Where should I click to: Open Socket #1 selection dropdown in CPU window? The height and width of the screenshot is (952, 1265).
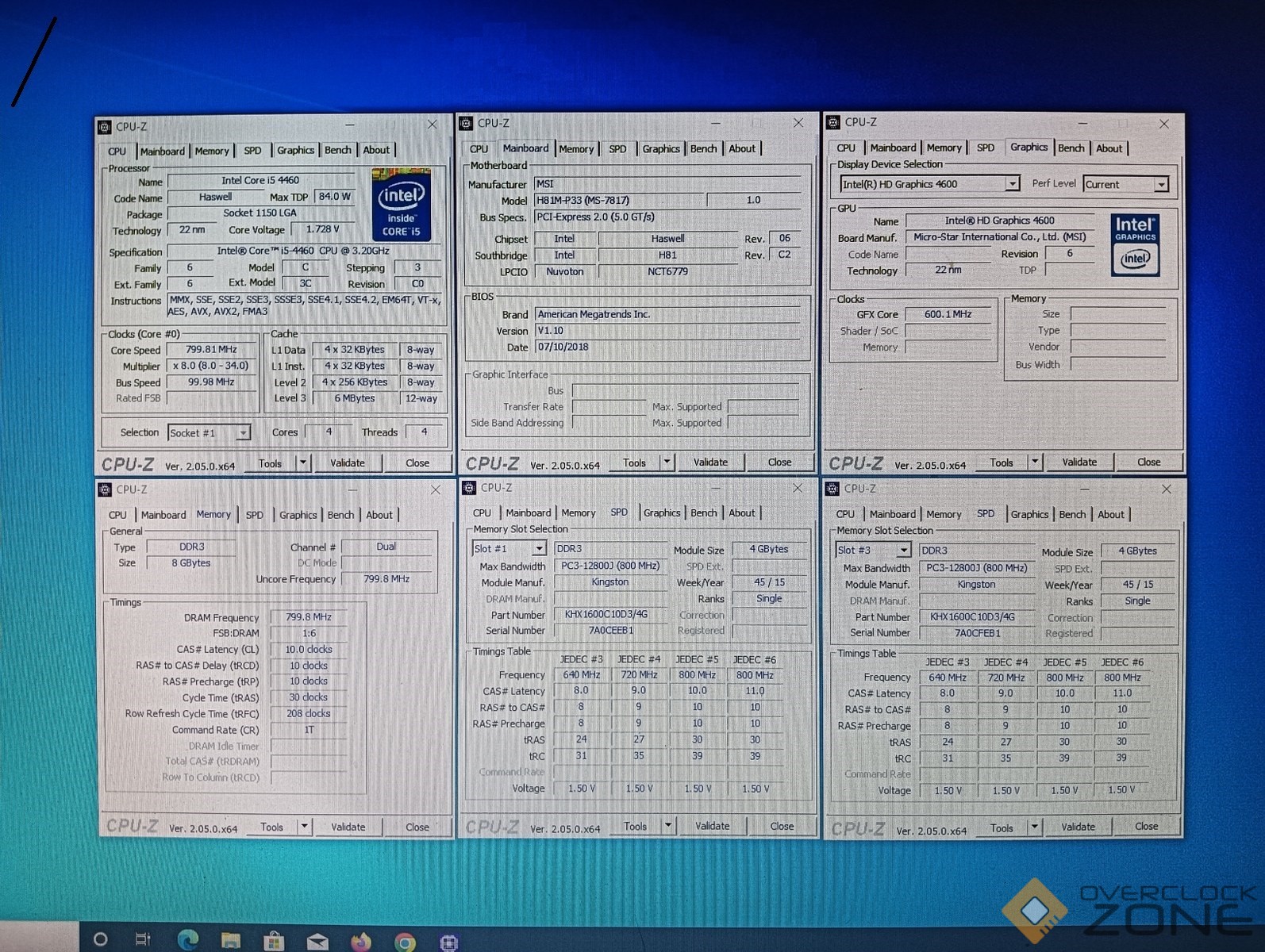[243, 433]
